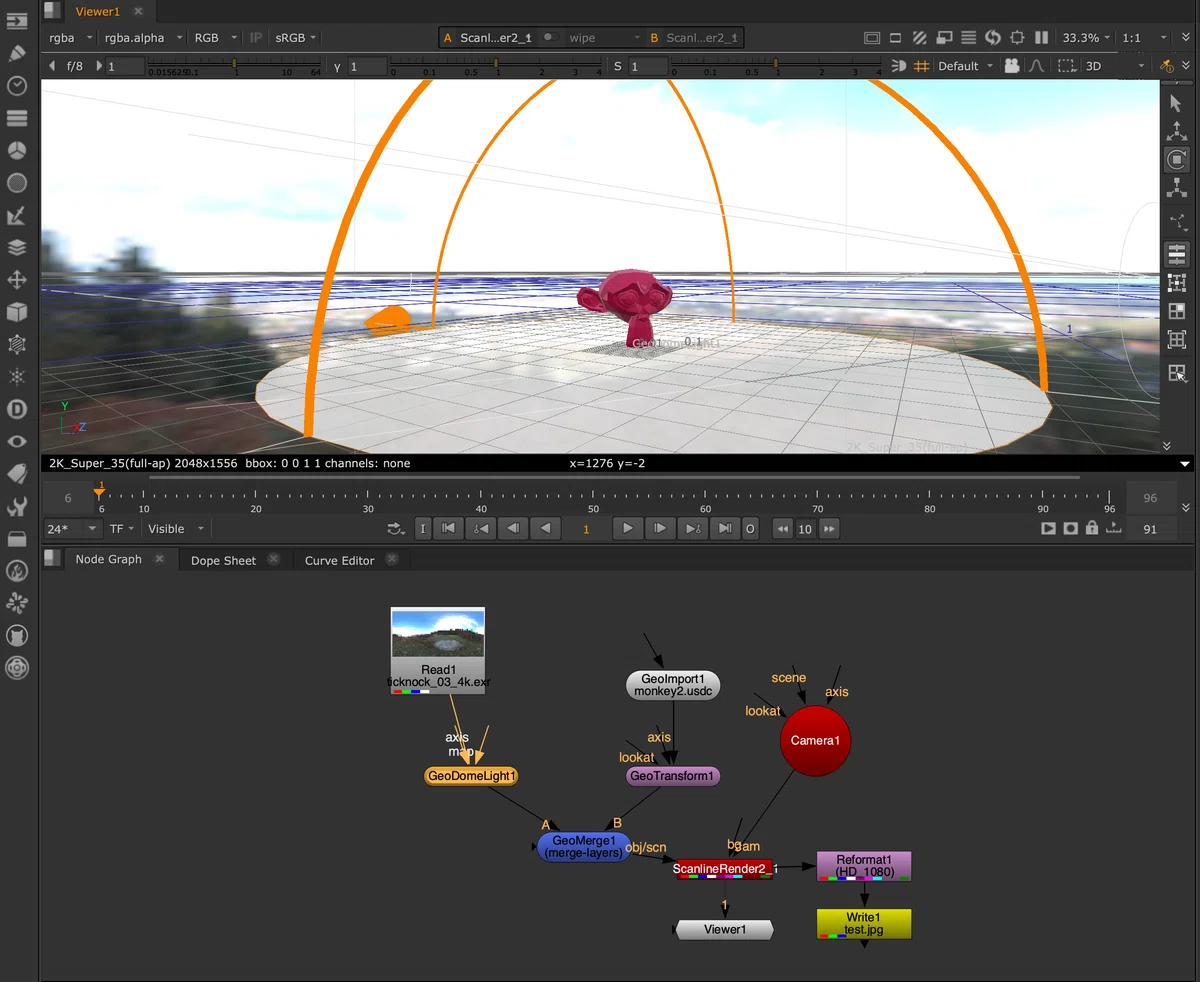Toggle the timeline lock icon

[1092, 529]
